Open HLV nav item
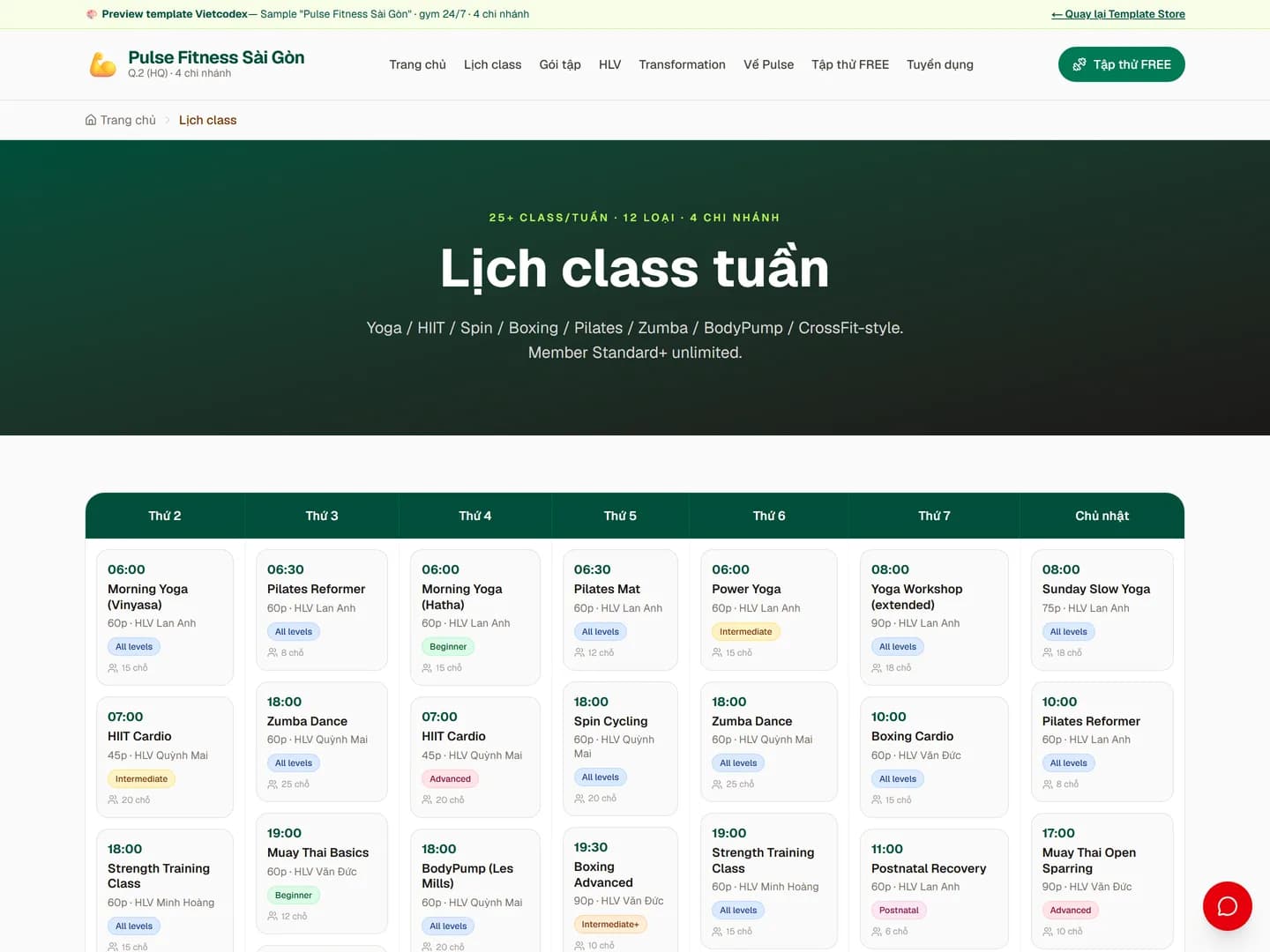The width and height of the screenshot is (1270, 952). [x=609, y=64]
